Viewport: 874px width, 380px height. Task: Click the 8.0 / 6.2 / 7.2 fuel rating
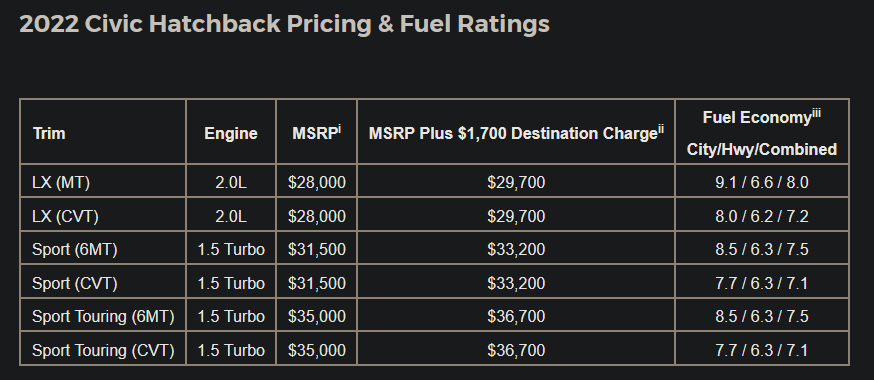click(762, 216)
